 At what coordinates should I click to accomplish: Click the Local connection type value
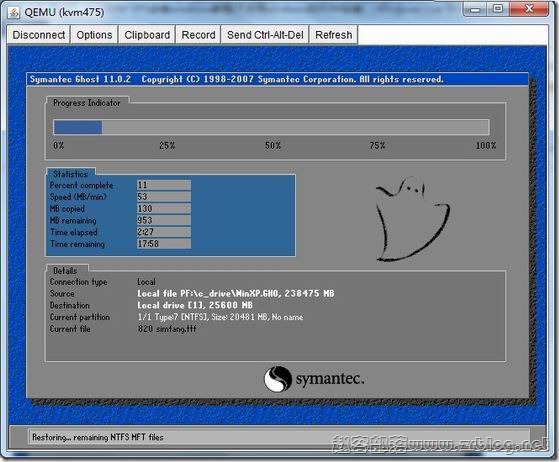[146, 282]
